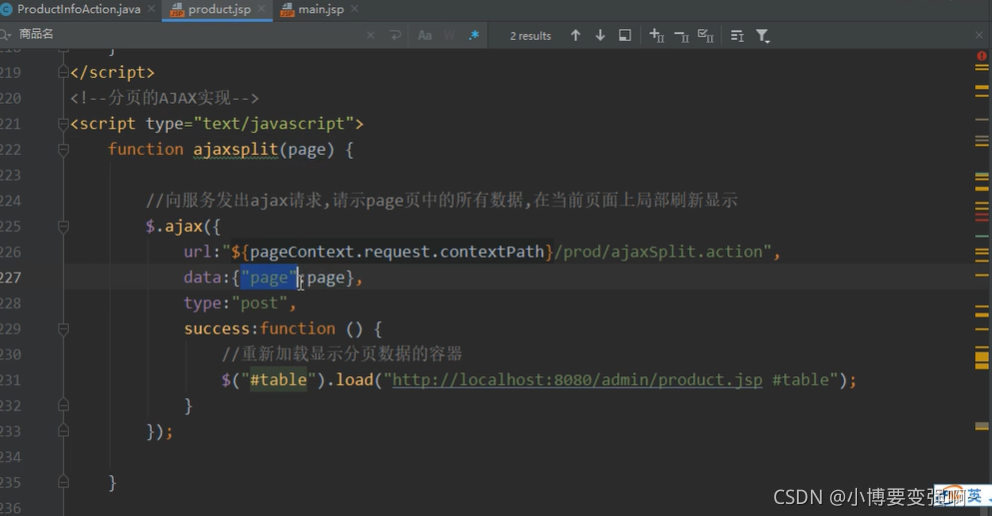The width and height of the screenshot is (992, 516).
Task: Go to next search occurrence
Action: [x=600, y=35]
